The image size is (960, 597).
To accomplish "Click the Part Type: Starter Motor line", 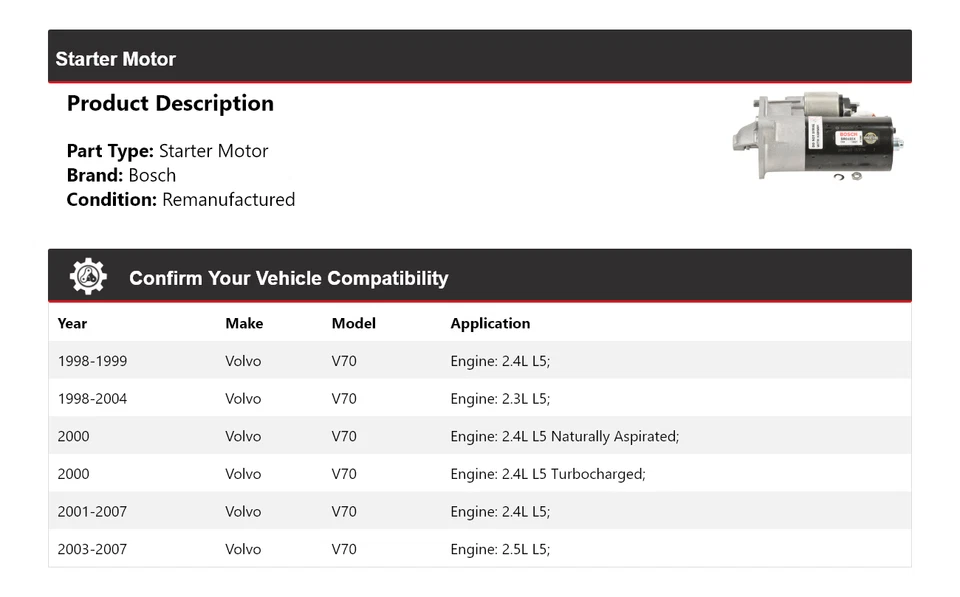I will [x=167, y=151].
